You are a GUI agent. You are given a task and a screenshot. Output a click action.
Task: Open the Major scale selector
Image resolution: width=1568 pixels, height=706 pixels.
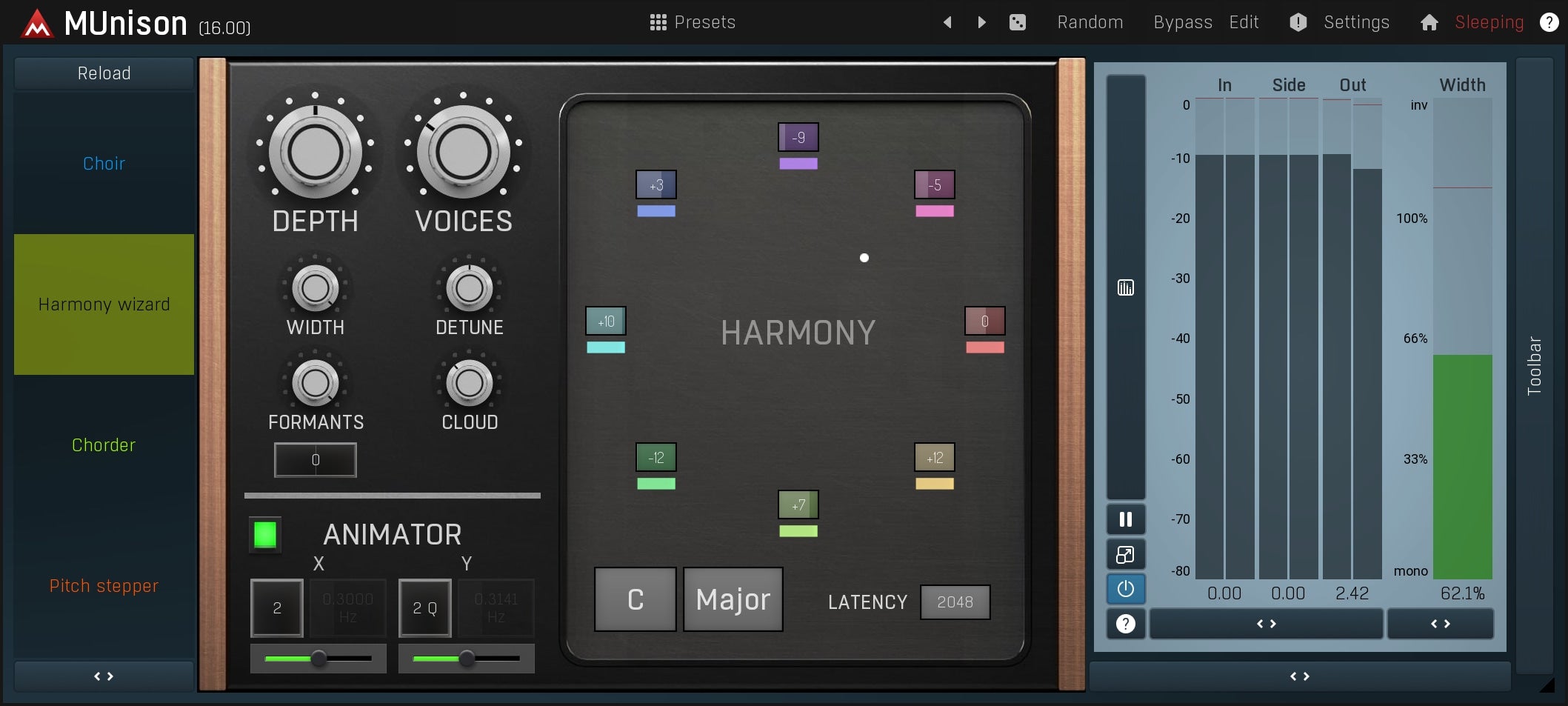pyautogui.click(x=733, y=599)
